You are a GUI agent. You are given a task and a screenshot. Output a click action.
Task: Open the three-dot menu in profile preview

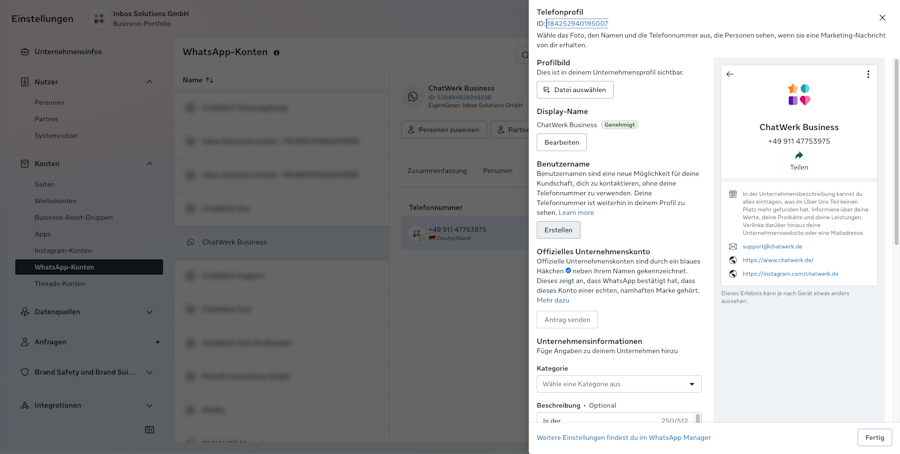click(x=868, y=74)
